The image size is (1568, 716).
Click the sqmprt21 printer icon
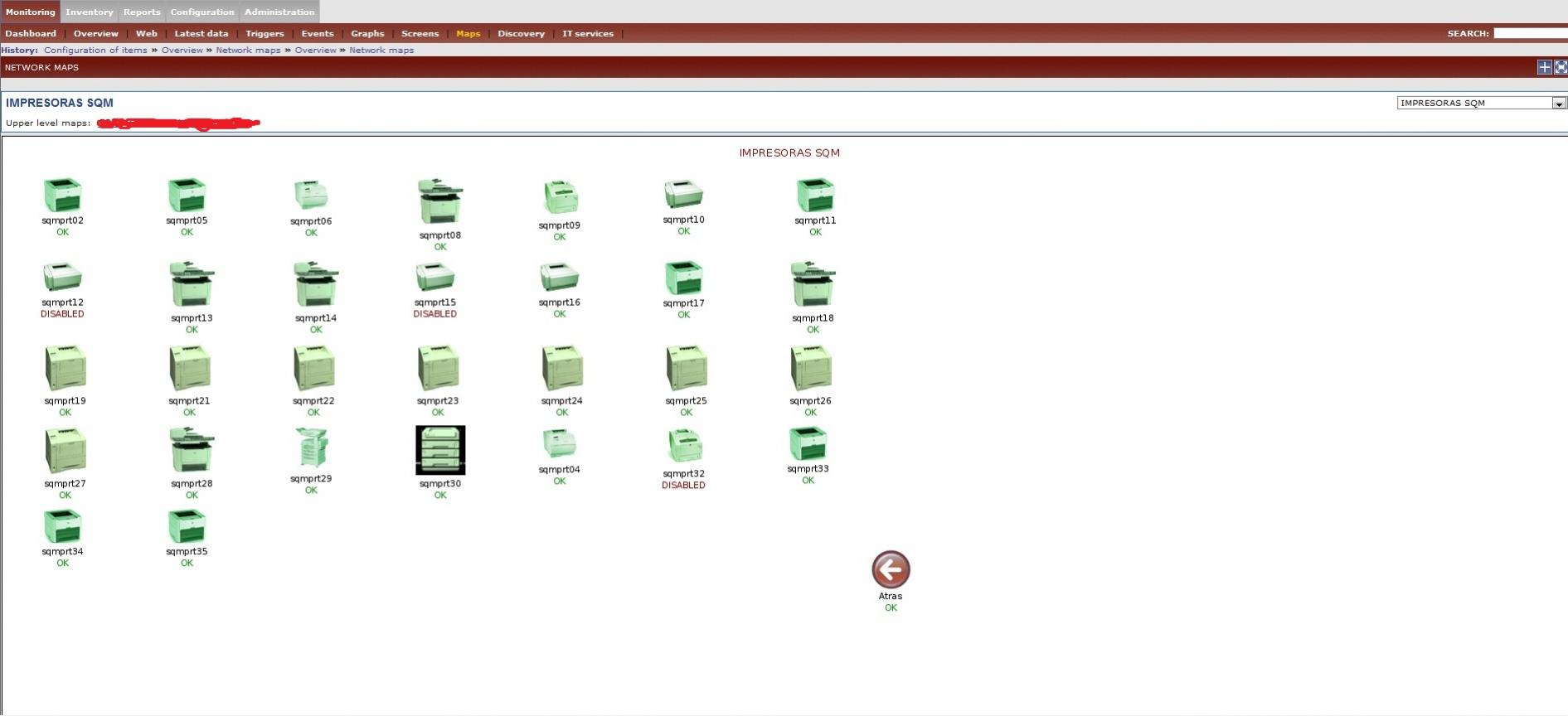[x=190, y=368]
